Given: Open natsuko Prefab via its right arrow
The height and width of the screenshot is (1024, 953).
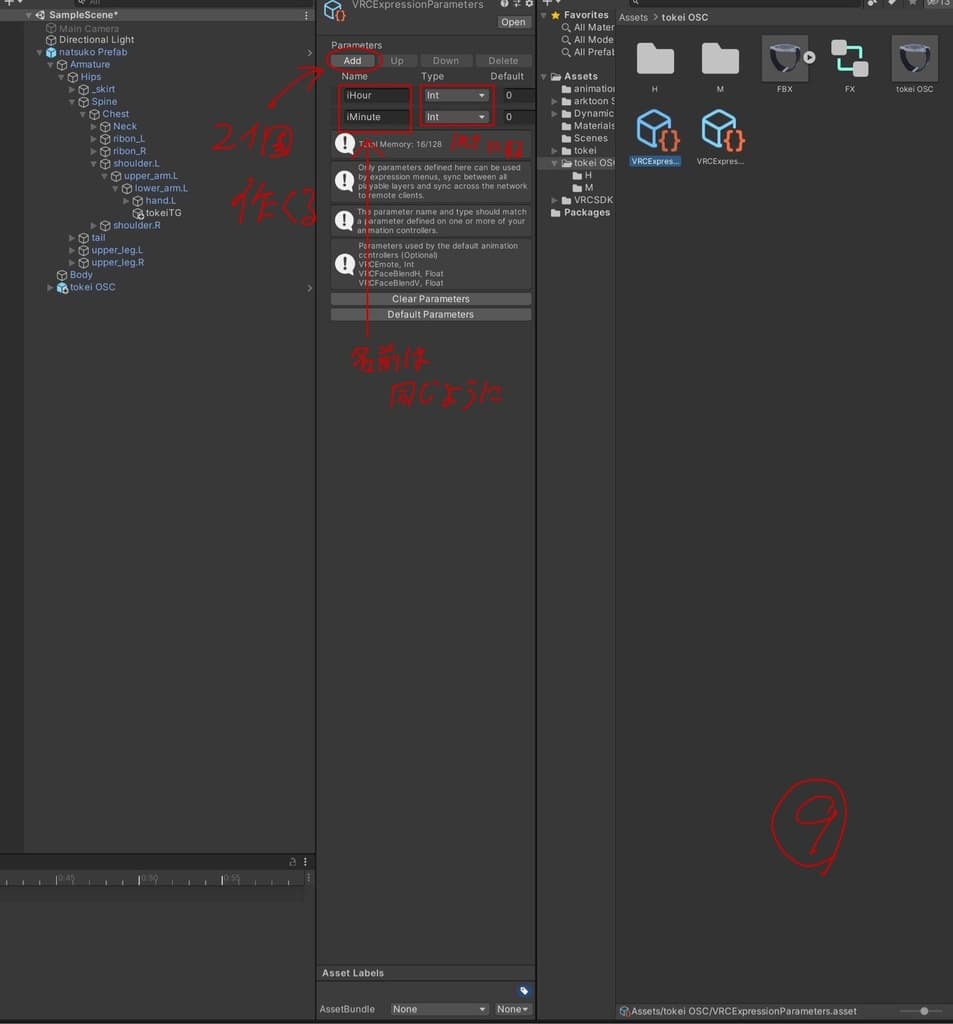Looking at the screenshot, I should click(x=310, y=52).
